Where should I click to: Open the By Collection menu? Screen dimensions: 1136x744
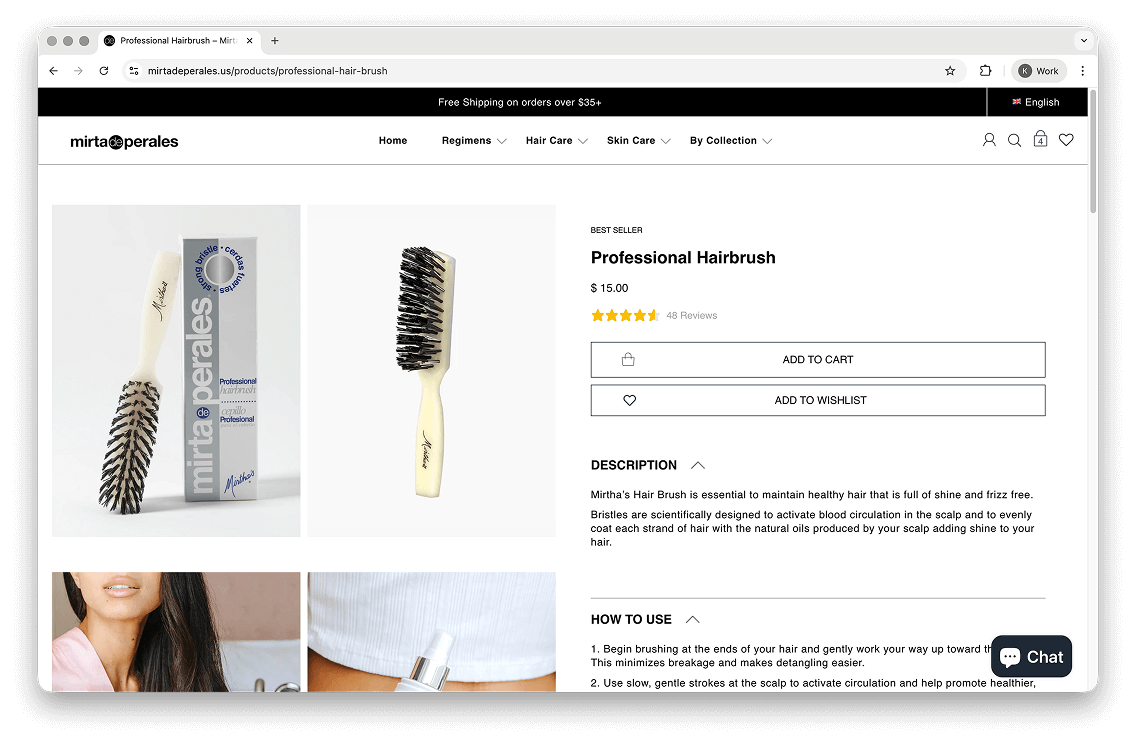click(730, 141)
